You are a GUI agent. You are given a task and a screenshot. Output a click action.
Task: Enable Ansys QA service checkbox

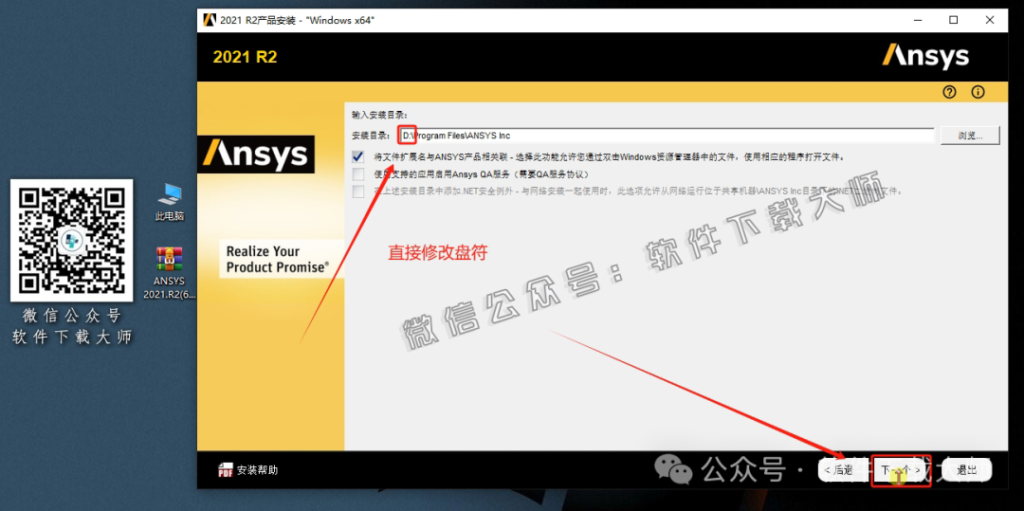pyautogui.click(x=358, y=174)
